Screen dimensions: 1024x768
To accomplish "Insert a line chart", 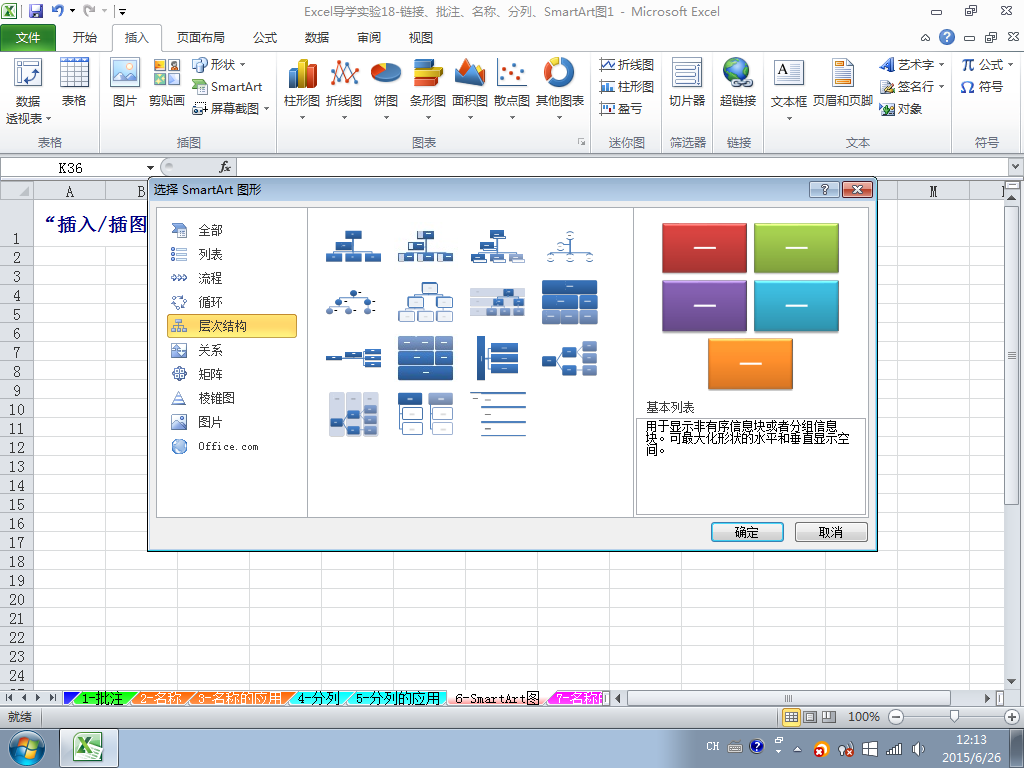I will pyautogui.click(x=344, y=89).
